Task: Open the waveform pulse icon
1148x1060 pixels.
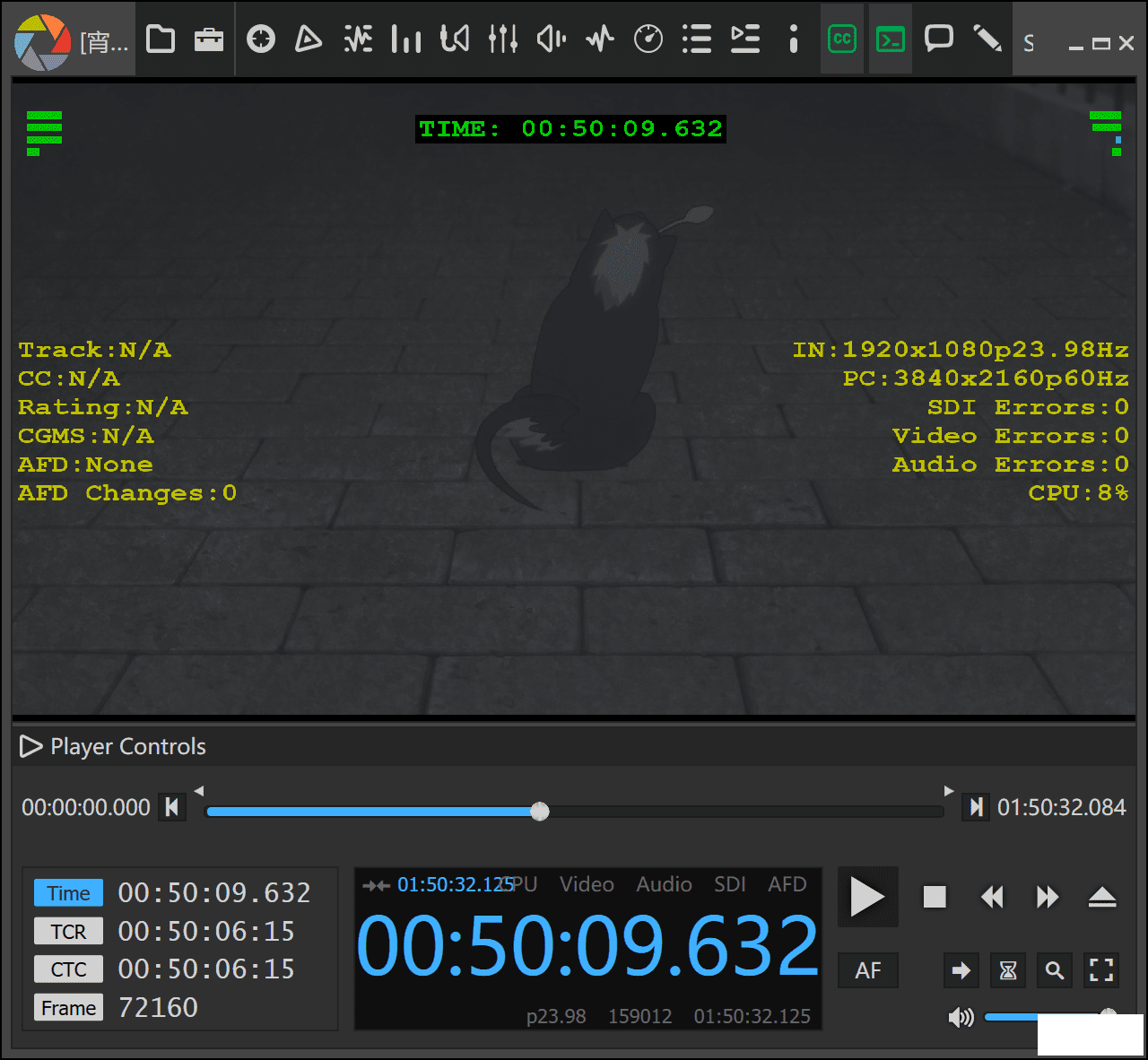Action: [600, 39]
